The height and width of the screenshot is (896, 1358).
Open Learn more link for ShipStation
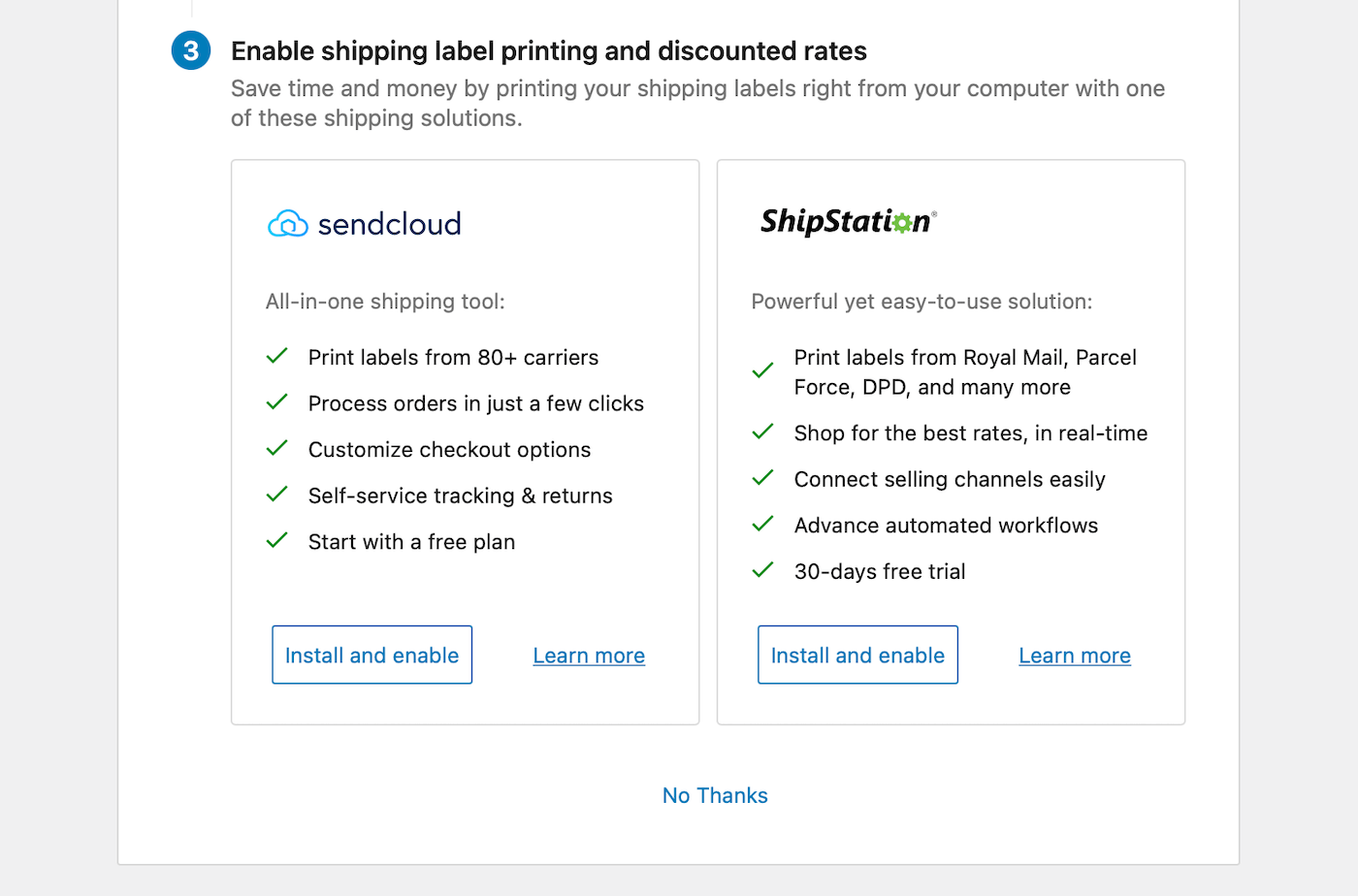(x=1075, y=656)
